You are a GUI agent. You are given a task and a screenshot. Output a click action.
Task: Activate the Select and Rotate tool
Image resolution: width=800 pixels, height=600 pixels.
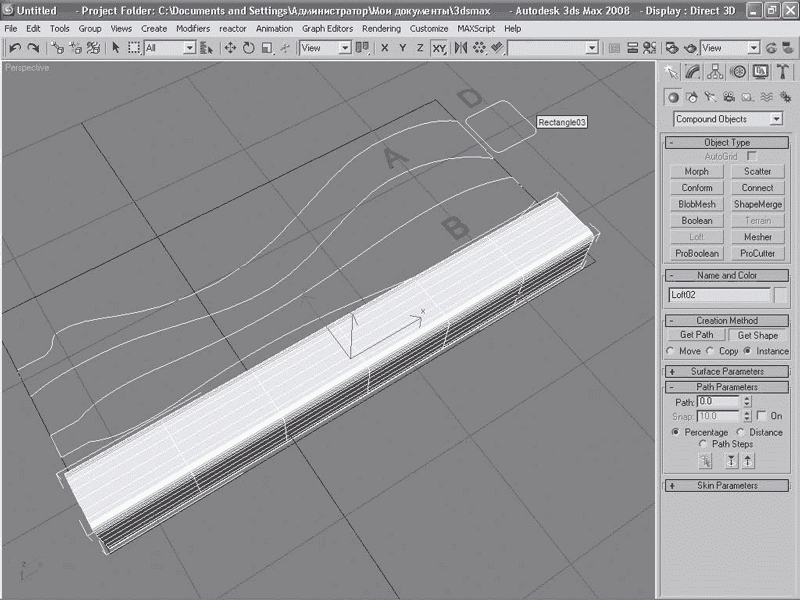pos(249,48)
